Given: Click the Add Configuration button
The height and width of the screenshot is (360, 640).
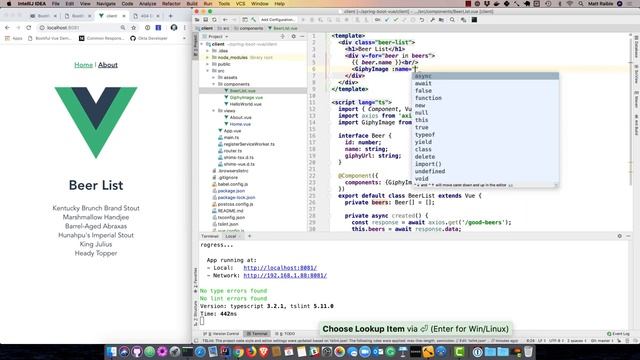Looking at the screenshot, I should [x=278, y=20].
